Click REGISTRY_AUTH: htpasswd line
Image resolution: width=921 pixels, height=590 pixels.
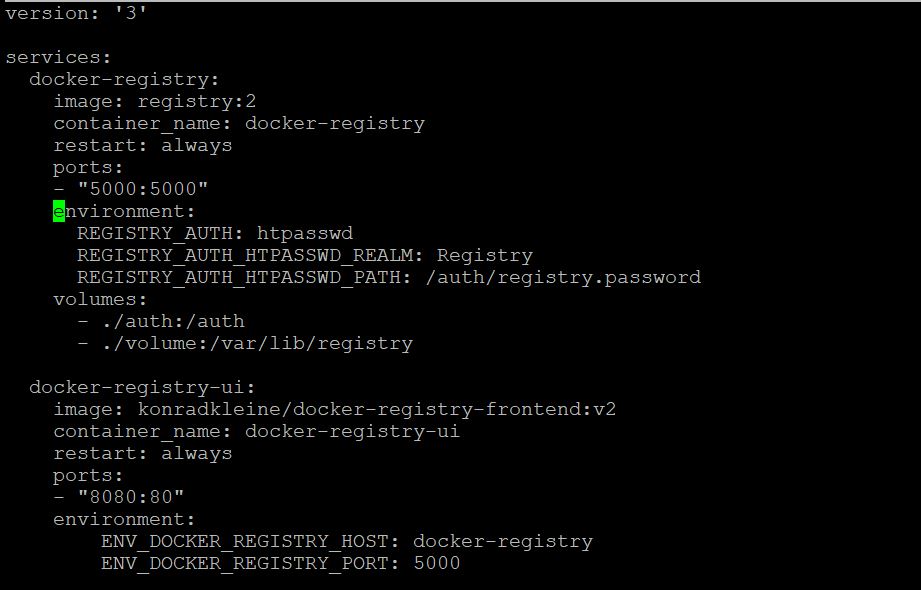tap(215, 233)
